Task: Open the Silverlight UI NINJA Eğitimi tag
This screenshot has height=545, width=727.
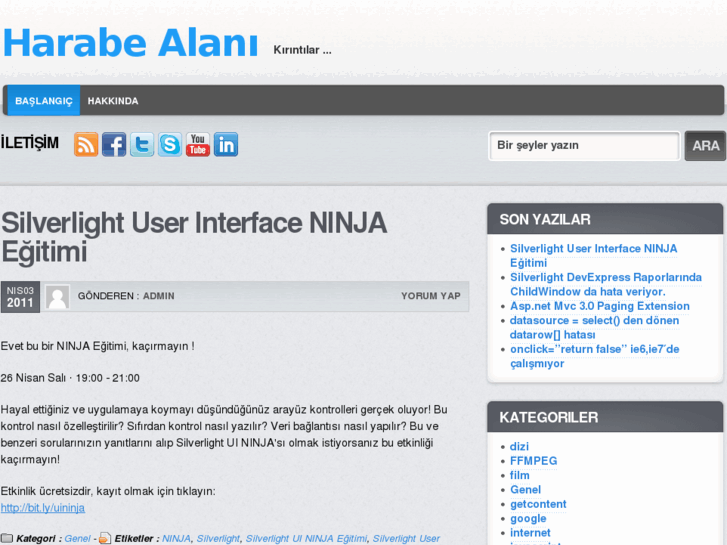Action: [306, 539]
